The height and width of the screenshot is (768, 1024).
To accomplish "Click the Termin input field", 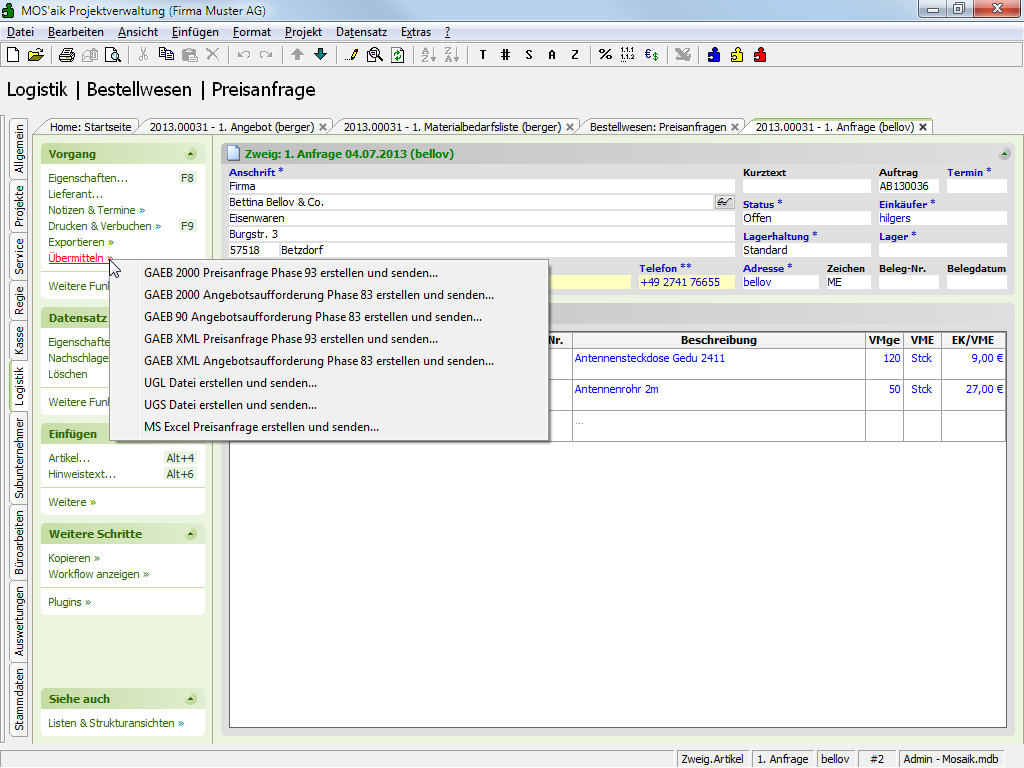I will pos(977,186).
